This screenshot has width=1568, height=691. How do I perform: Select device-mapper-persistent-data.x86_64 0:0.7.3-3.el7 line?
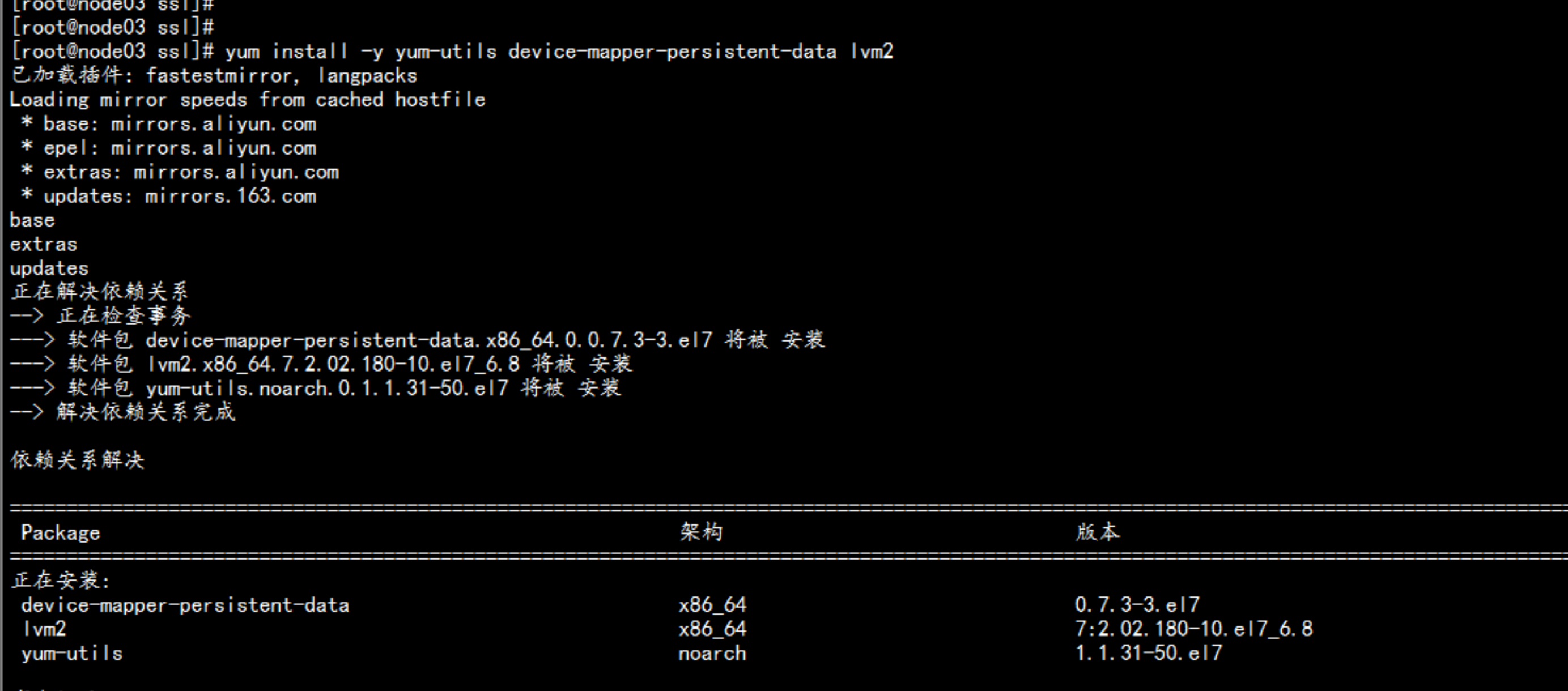tap(418, 339)
